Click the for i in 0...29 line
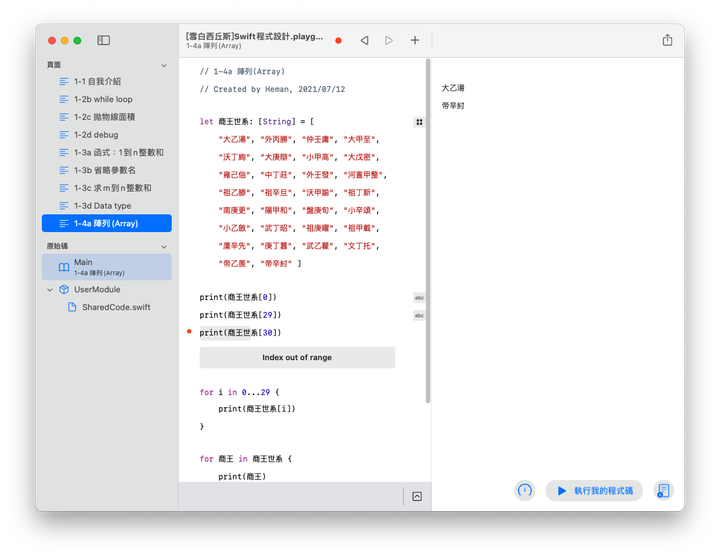Screen dimensions: 720x558 239,392
